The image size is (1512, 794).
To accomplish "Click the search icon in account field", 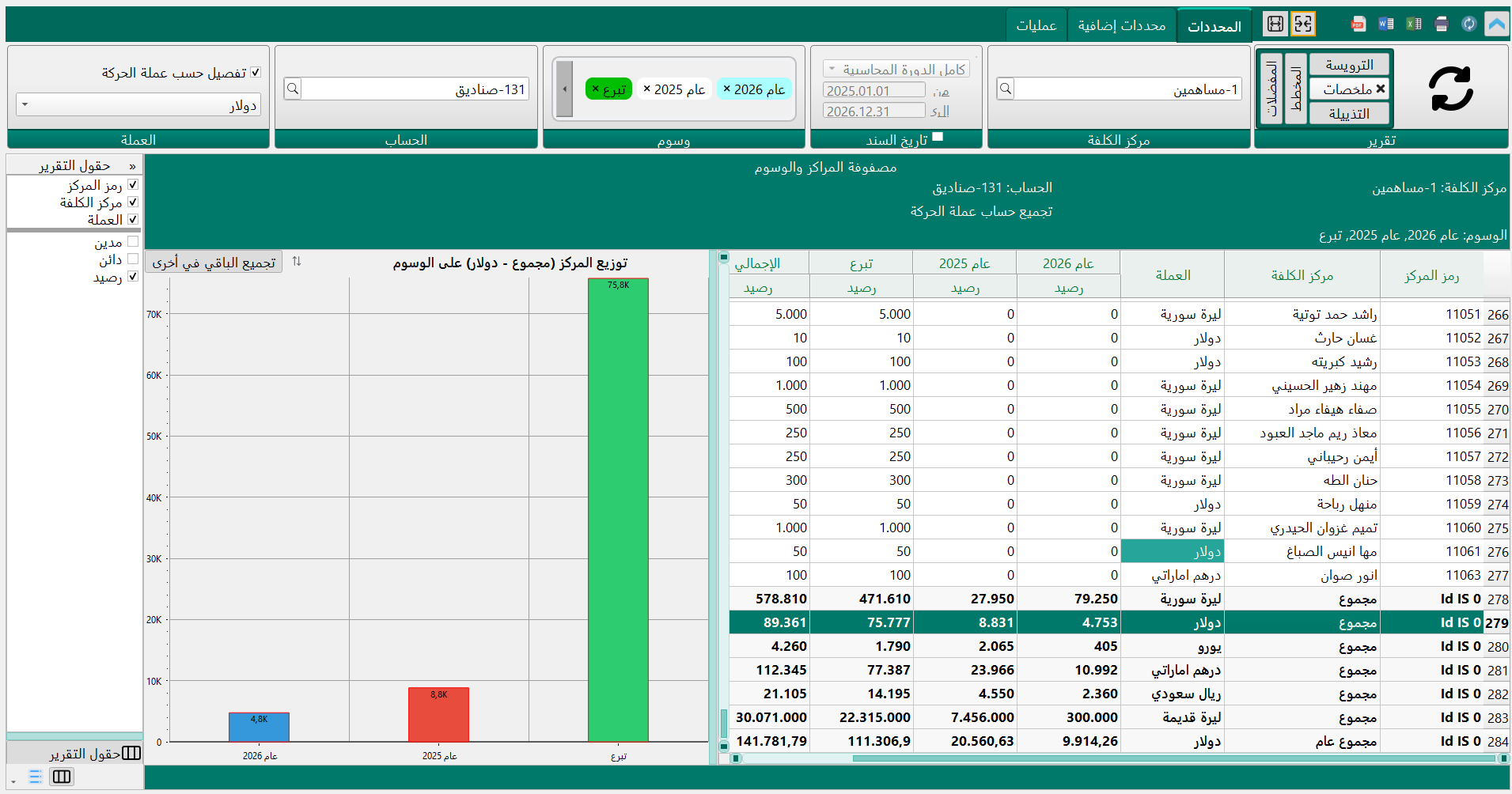I will (293, 89).
